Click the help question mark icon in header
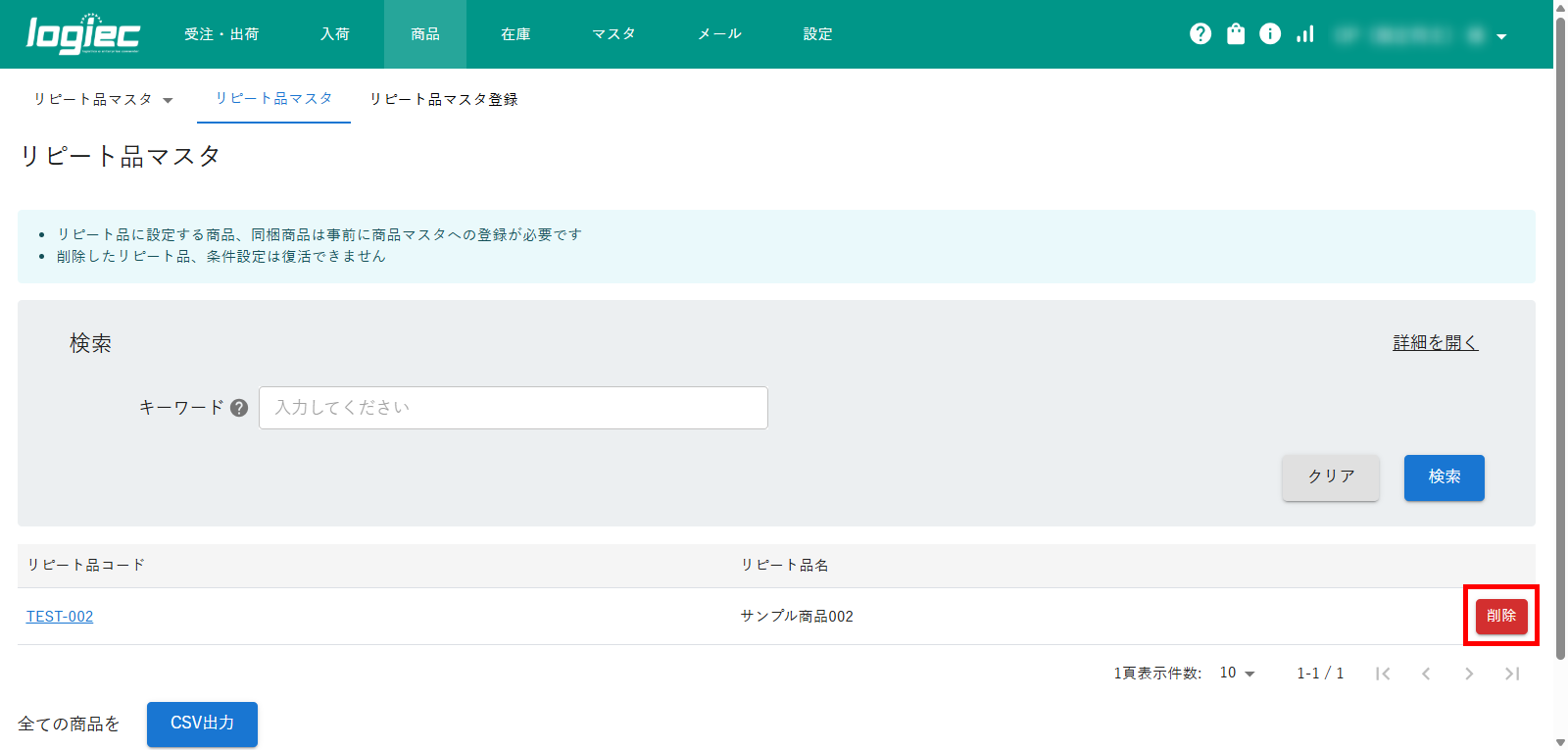This screenshot has width=1568, height=750. click(1200, 34)
